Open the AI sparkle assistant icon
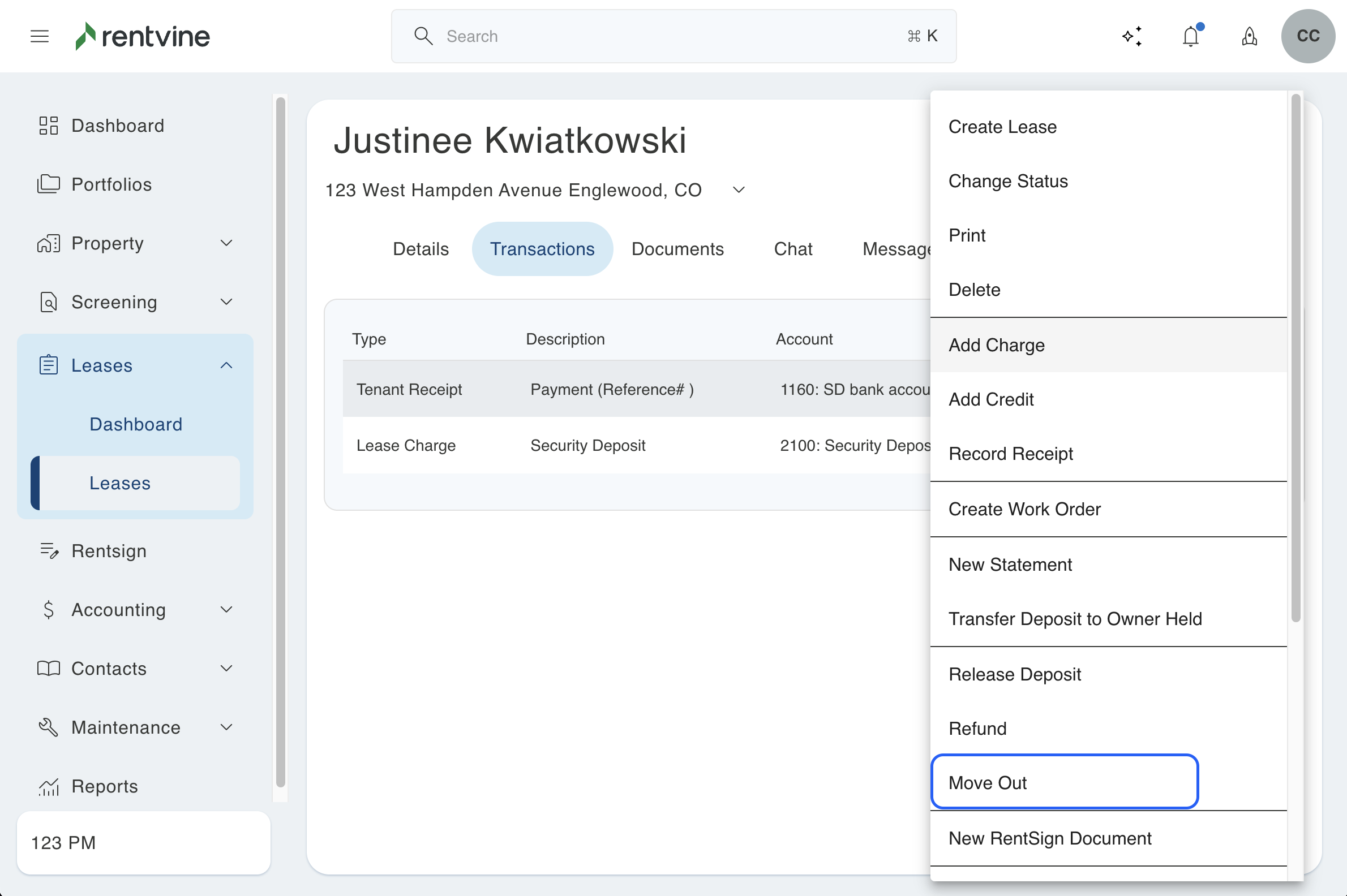 pyautogui.click(x=1132, y=36)
